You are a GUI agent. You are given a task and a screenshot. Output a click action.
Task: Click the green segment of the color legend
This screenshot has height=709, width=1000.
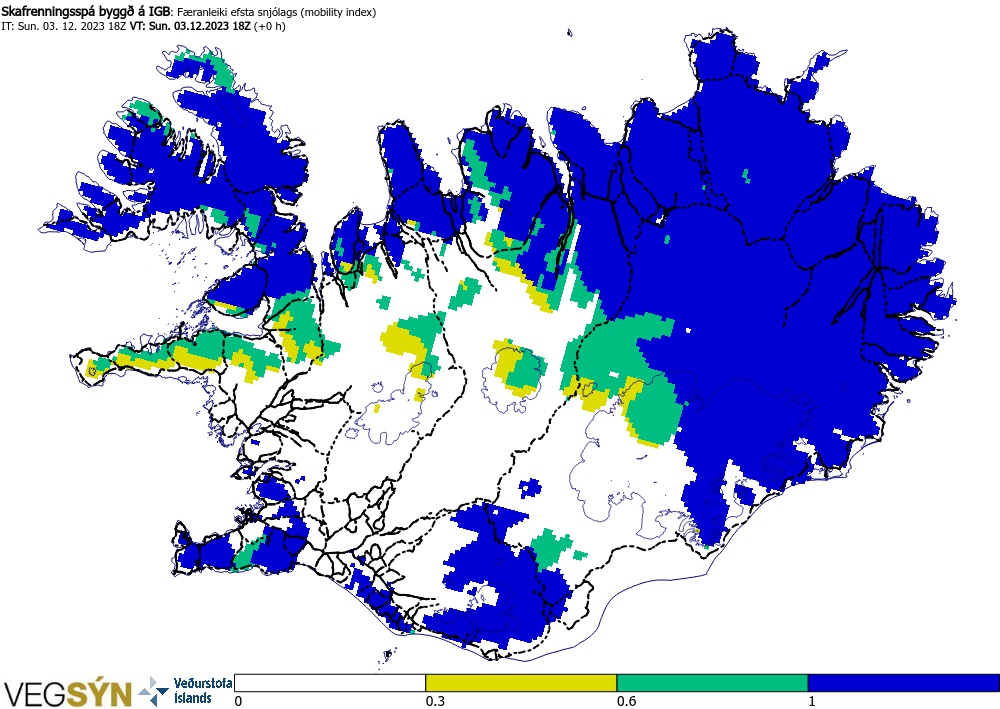click(712, 683)
